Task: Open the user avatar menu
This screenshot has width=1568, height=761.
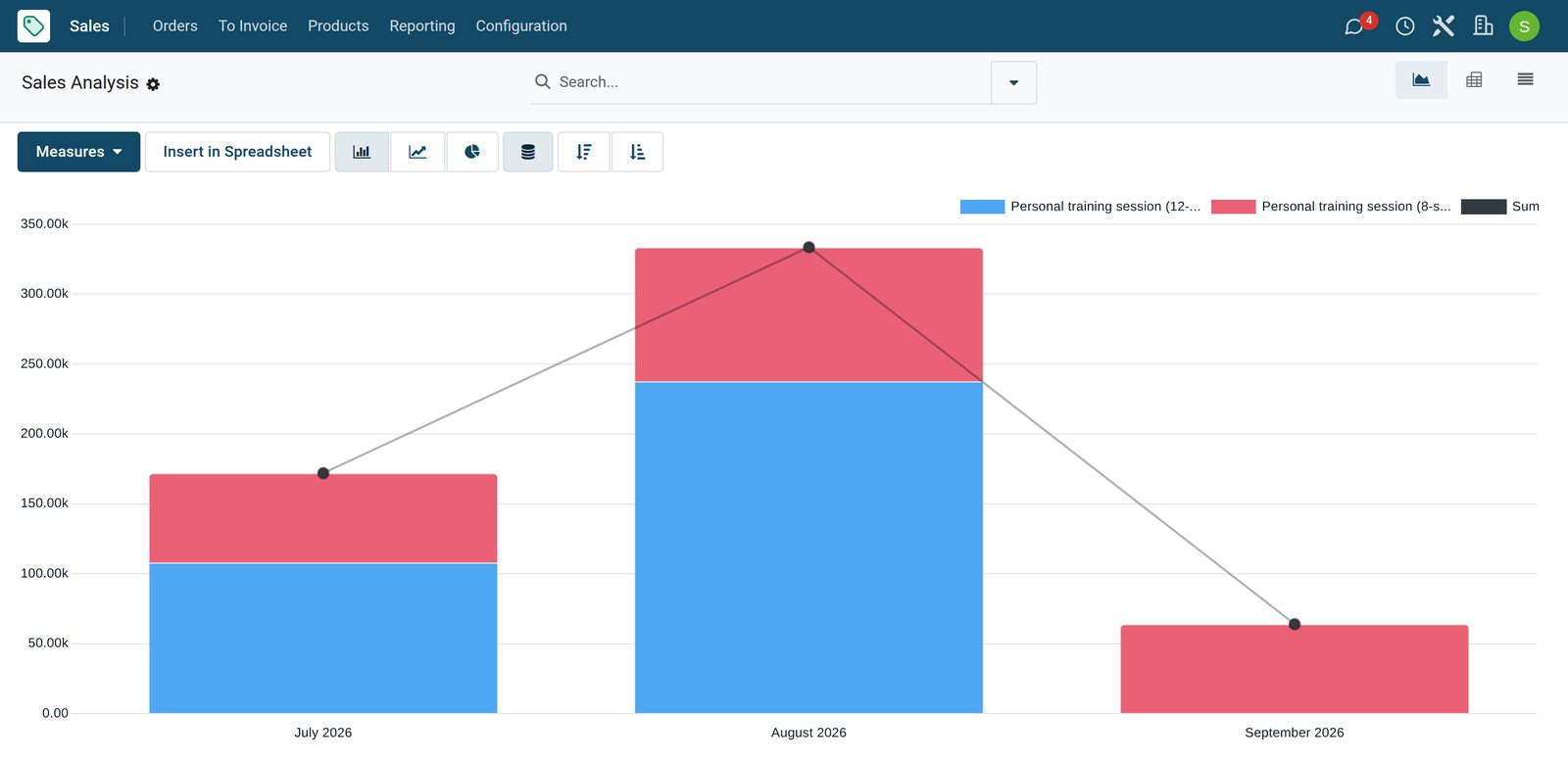Action: [x=1524, y=26]
